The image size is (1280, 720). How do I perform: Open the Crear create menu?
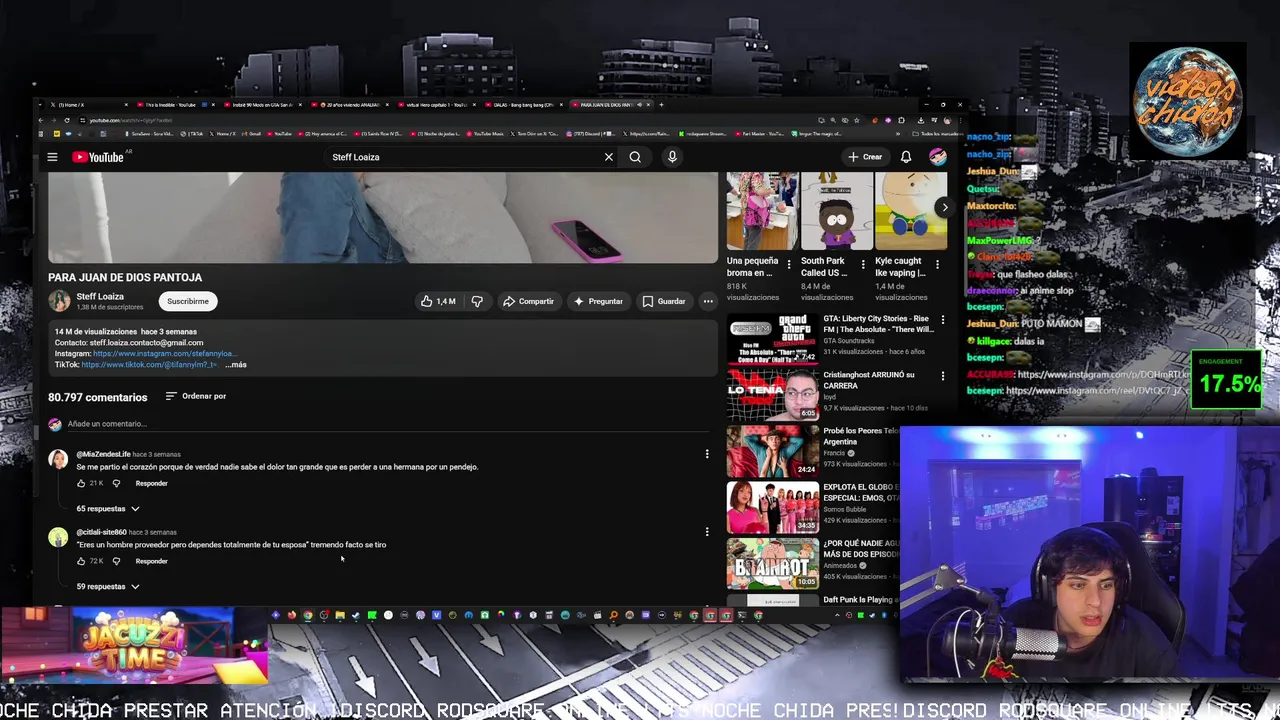865,157
